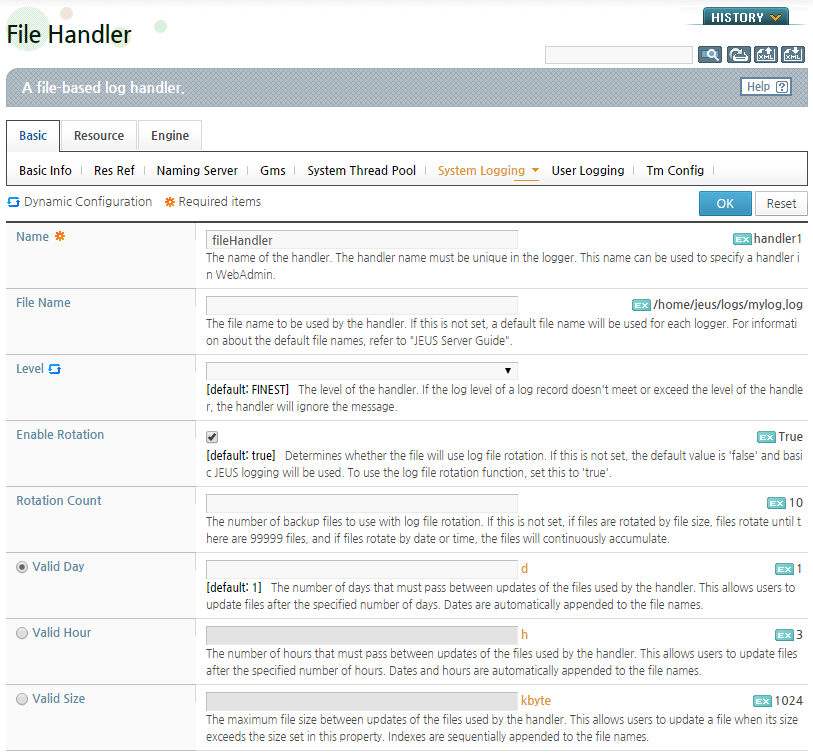Screen dimensions: 813x755
Task: Expand the System Logging submenu arrow
Action: click(x=536, y=170)
